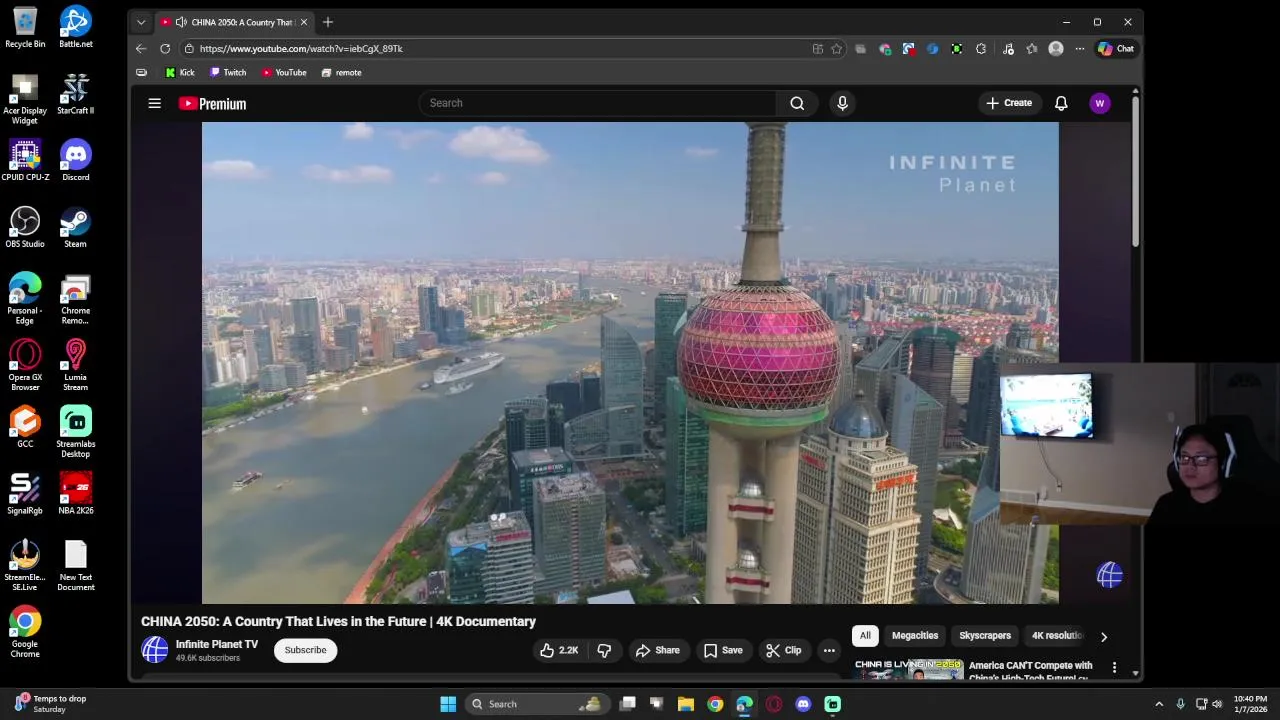Open more actions ellipsis under video
This screenshot has height=720, width=1280.
coord(829,650)
